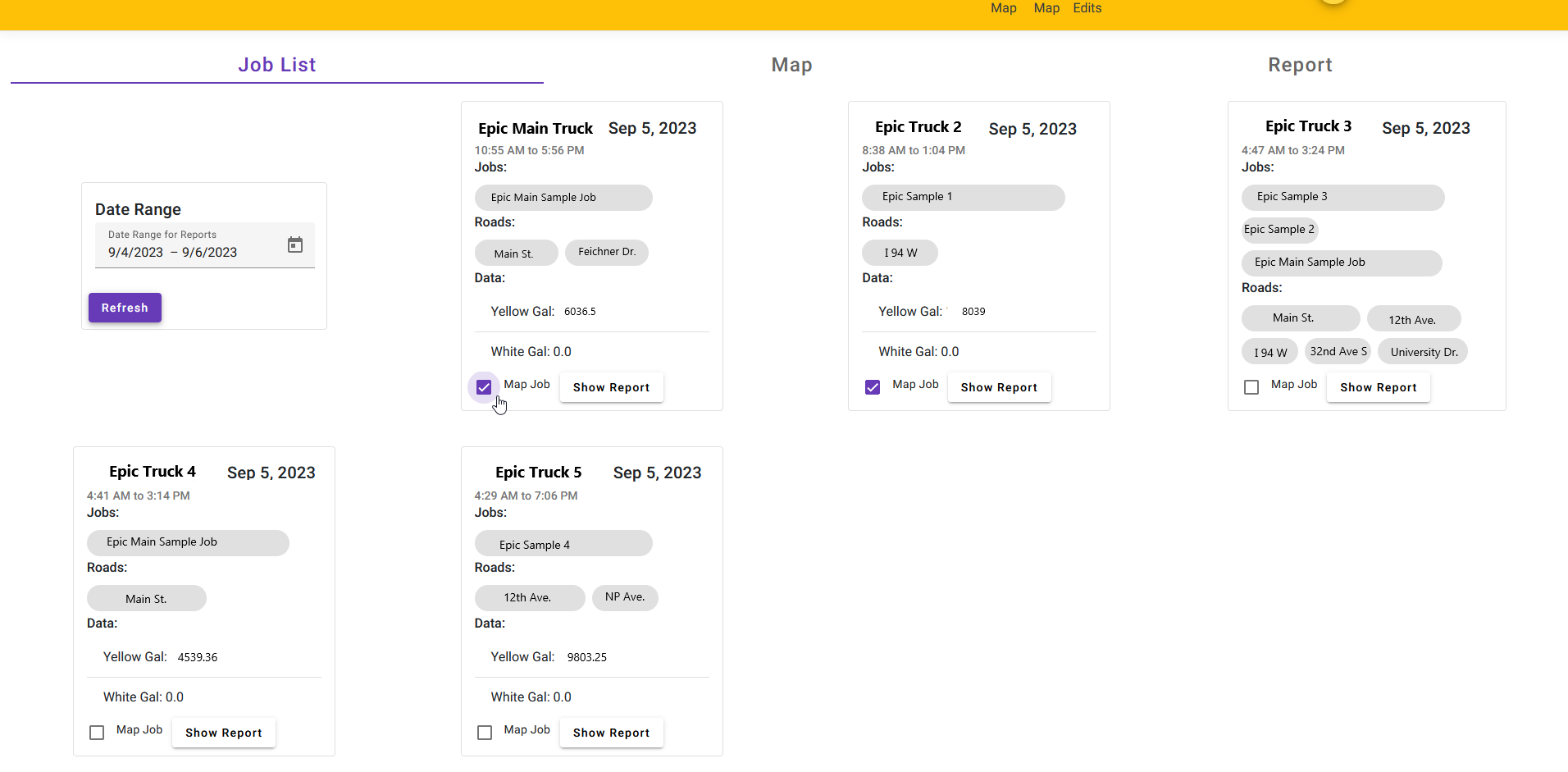Click the purple Refresh button
The height and width of the screenshot is (772, 1568).
pos(125,308)
